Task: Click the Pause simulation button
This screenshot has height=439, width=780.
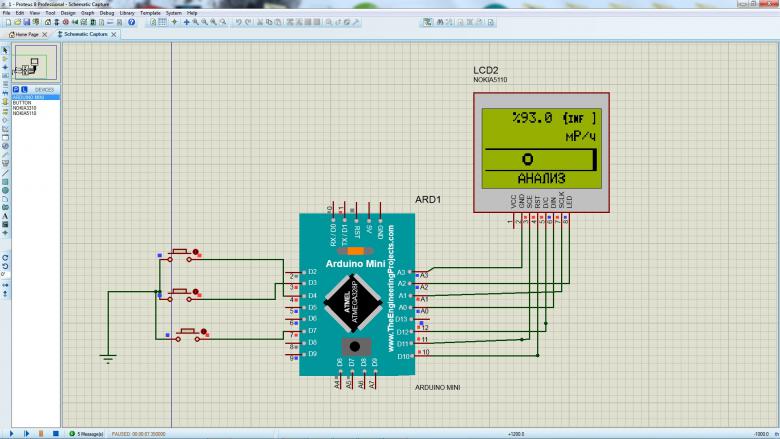Action: [41, 434]
